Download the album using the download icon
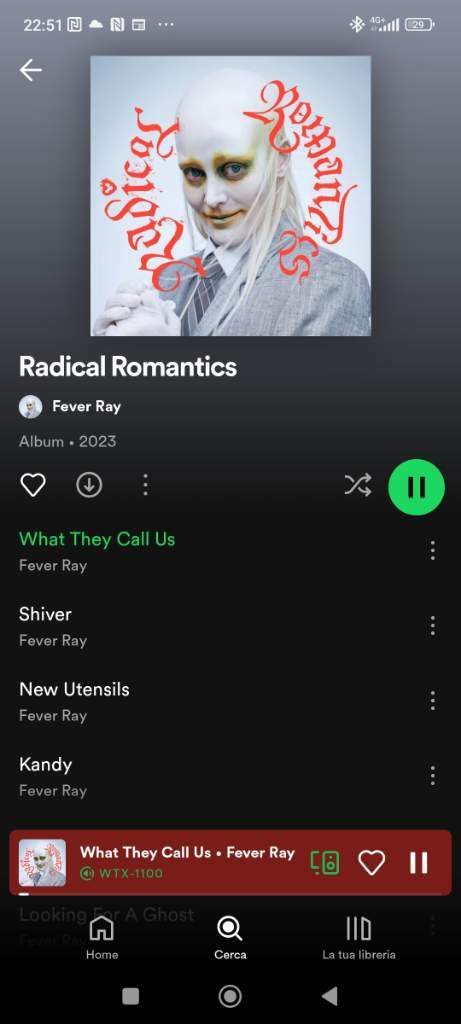This screenshot has width=461, height=1024. (89, 485)
